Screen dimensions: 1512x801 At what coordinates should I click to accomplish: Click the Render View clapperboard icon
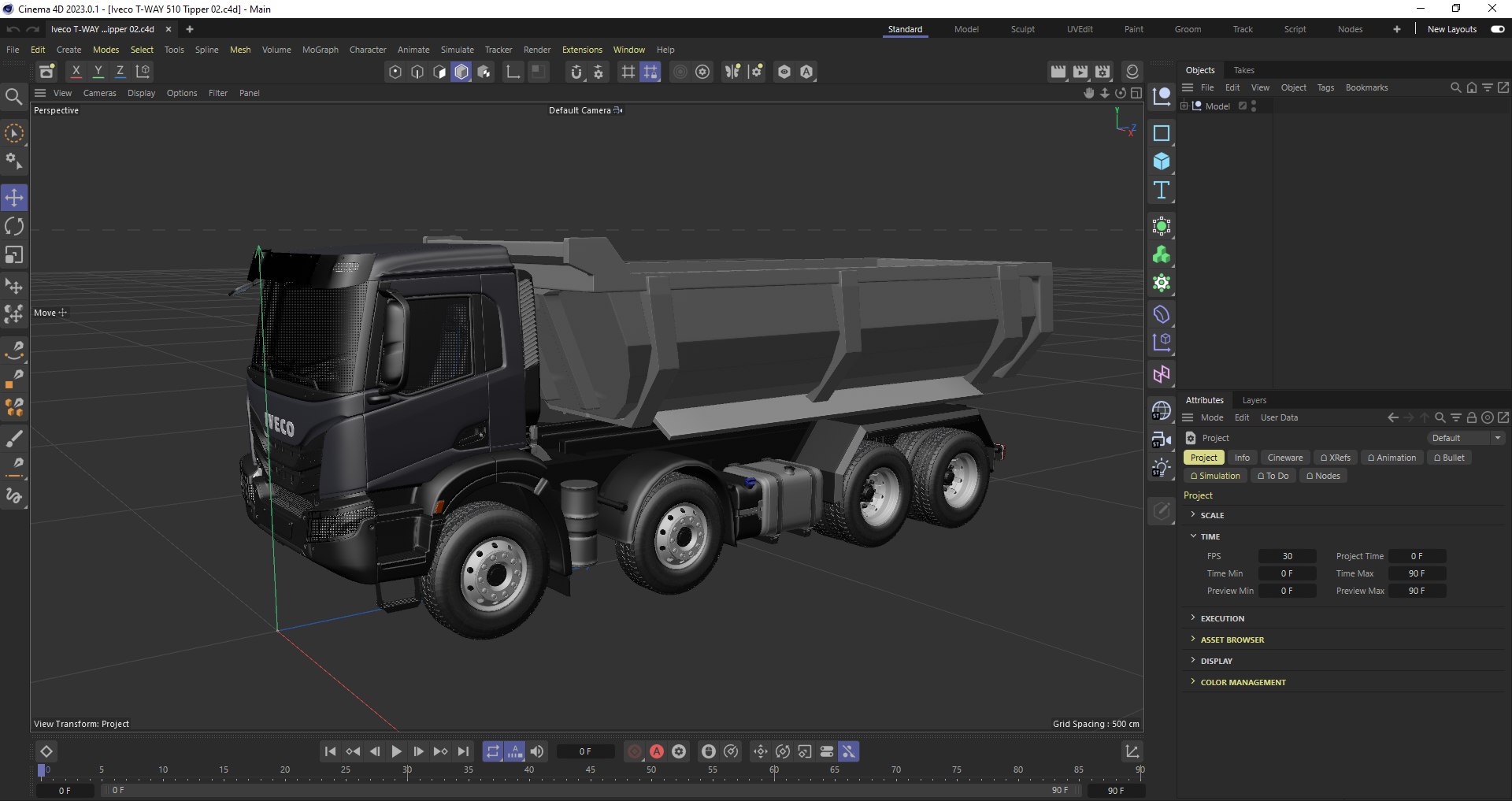(1058, 72)
